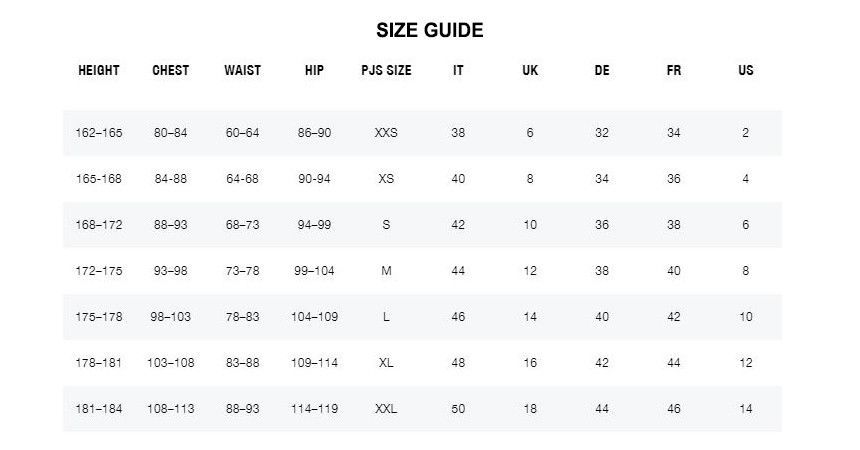Click chest range 103–108

(x=171, y=363)
